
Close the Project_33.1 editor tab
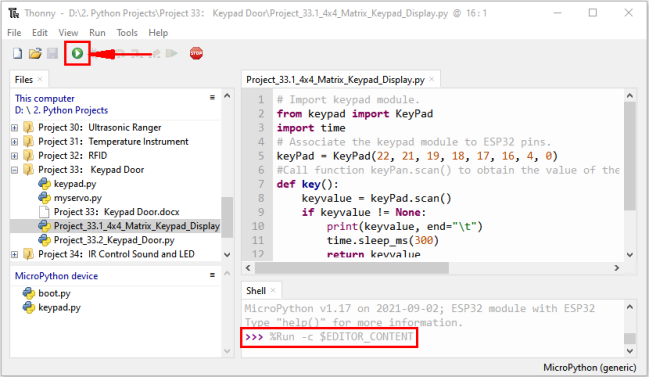click(x=432, y=79)
